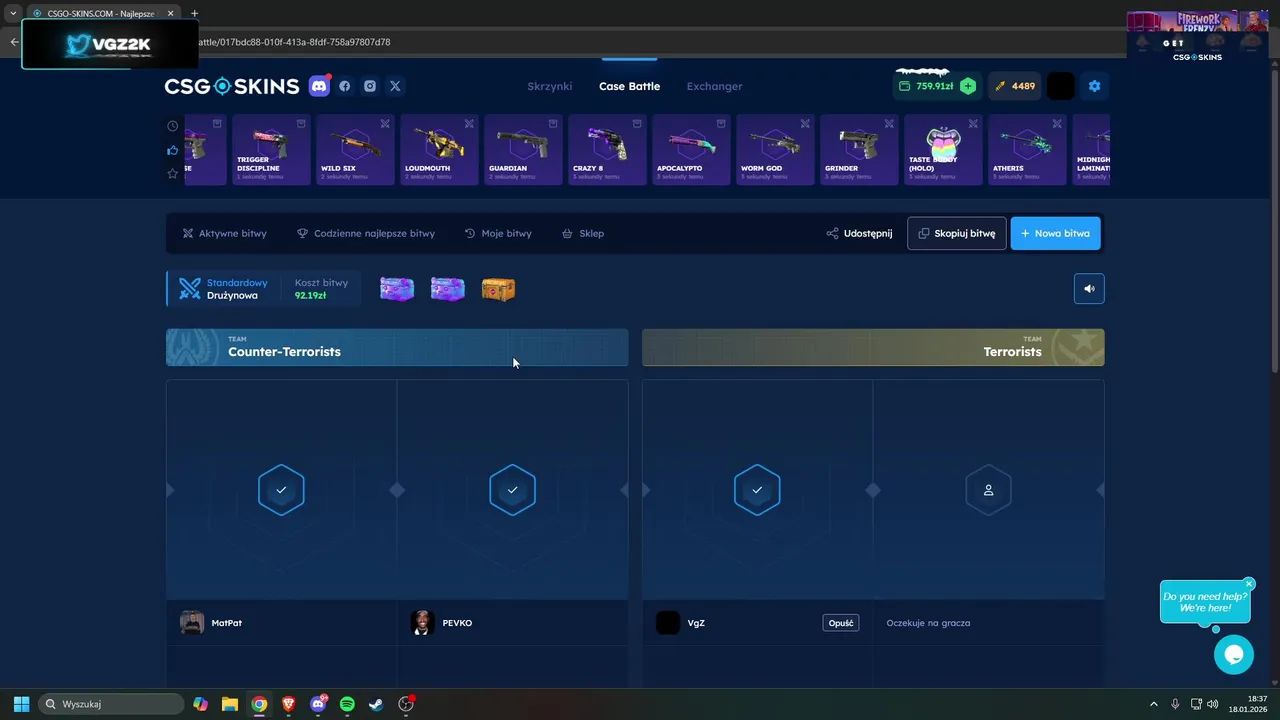Select the Crazy 8 drop card
This screenshot has height=720, width=1280.
click(x=607, y=150)
